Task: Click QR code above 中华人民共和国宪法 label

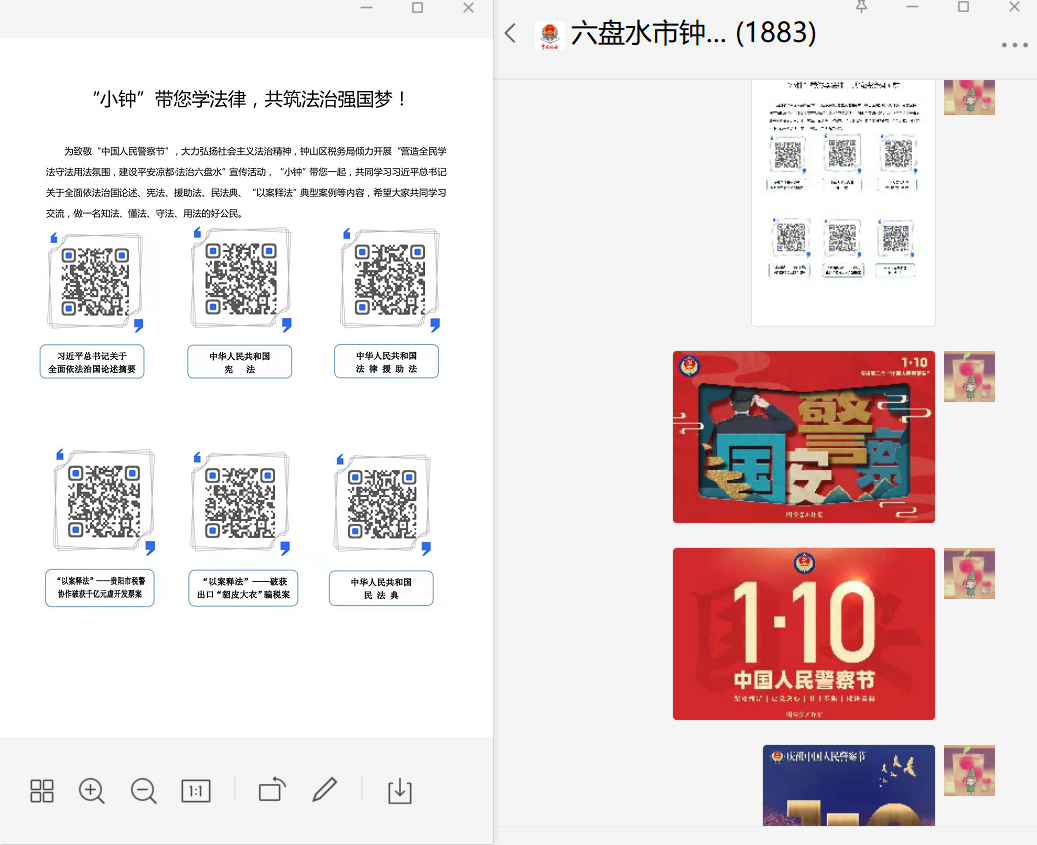Action: [x=241, y=278]
